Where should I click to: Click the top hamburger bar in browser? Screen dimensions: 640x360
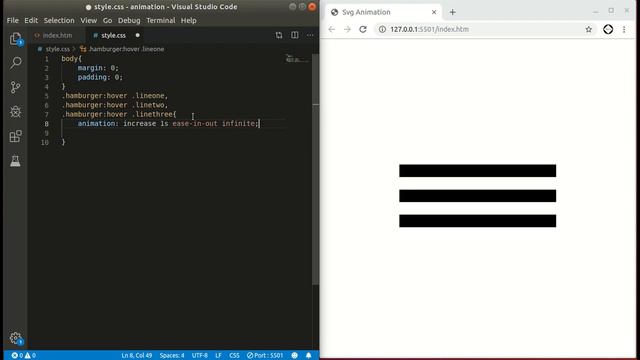(478, 171)
